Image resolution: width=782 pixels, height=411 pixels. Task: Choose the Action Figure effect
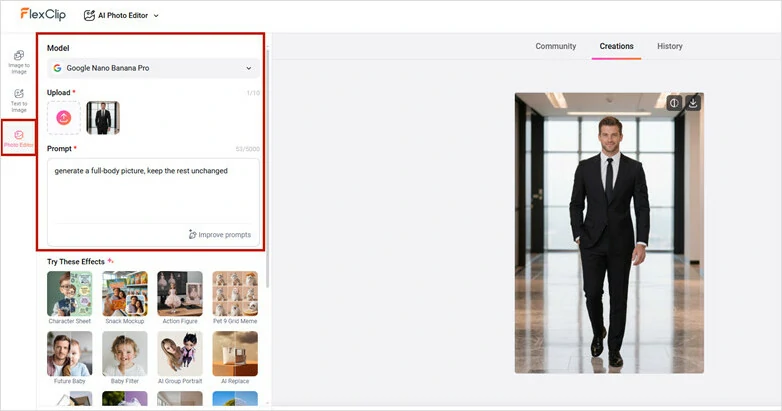click(x=180, y=298)
